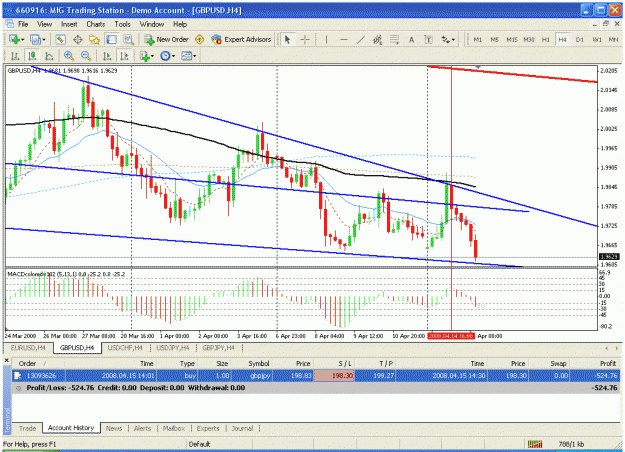This screenshot has width=625, height=452.
Task: Expand the Indicators dropdown arrow
Action: point(152,57)
